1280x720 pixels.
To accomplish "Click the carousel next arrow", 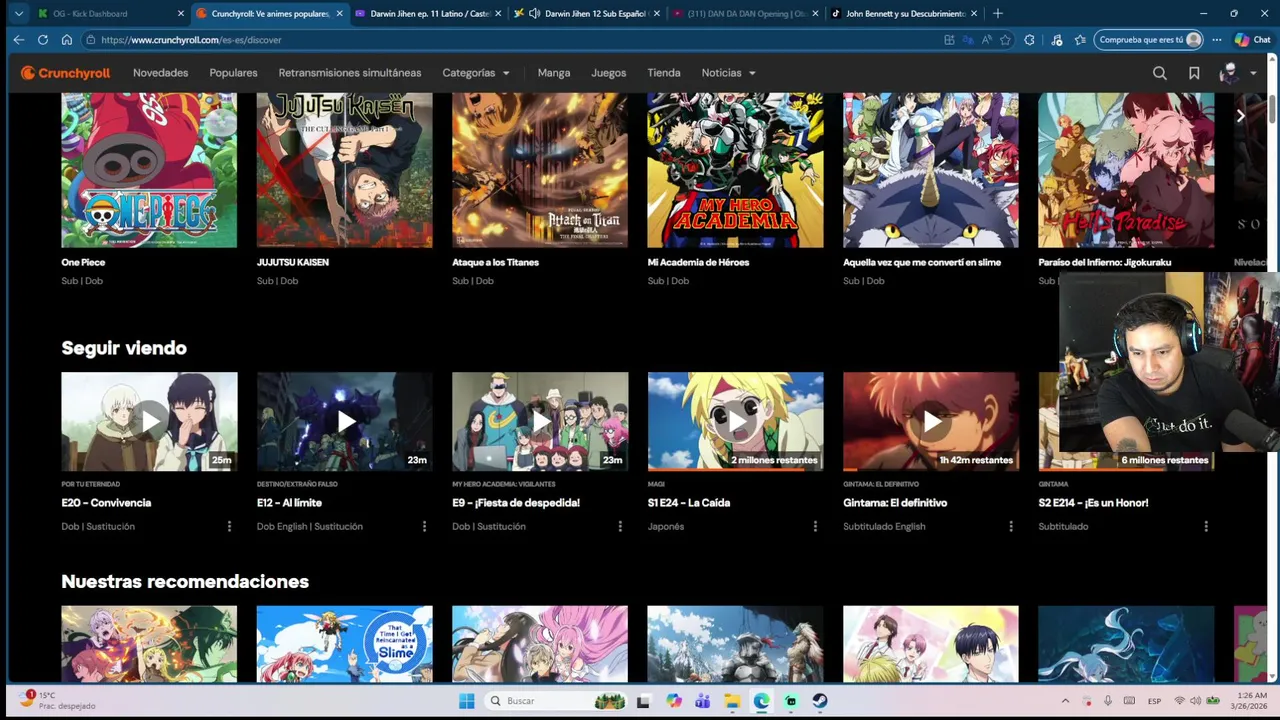I will [x=1240, y=116].
